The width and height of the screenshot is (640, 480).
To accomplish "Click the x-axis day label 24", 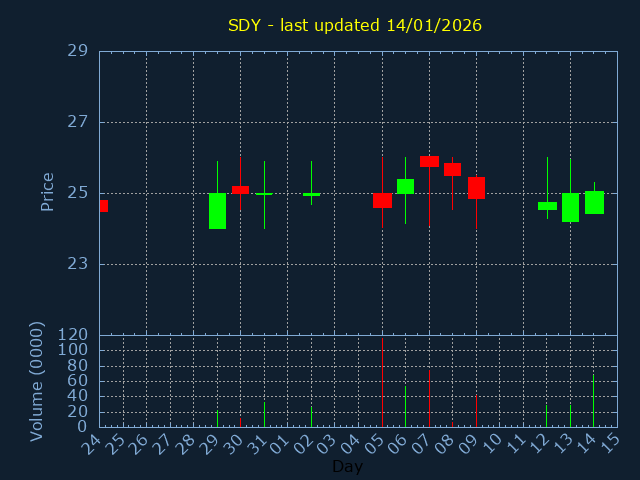I will tap(91, 444).
